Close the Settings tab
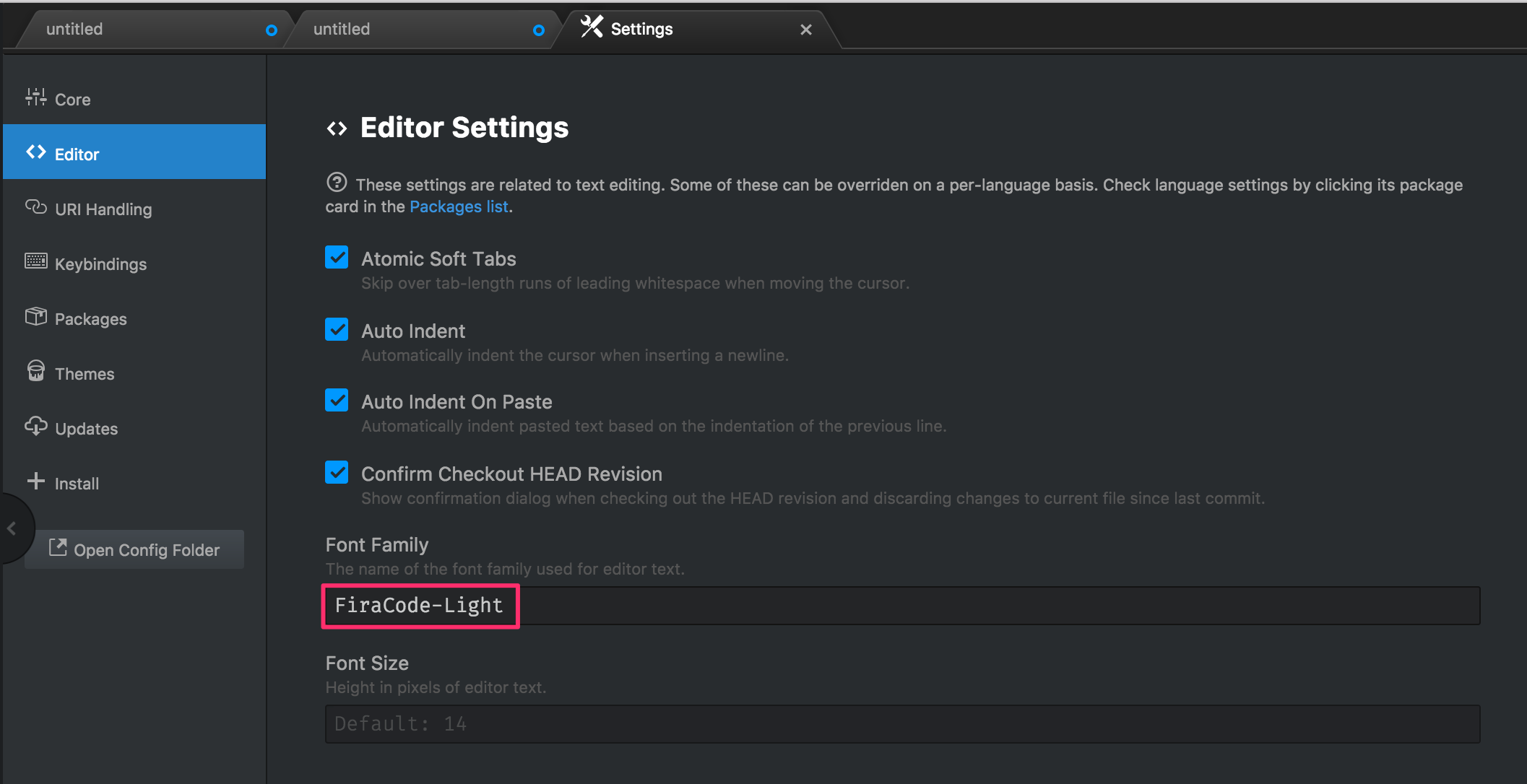 806,30
